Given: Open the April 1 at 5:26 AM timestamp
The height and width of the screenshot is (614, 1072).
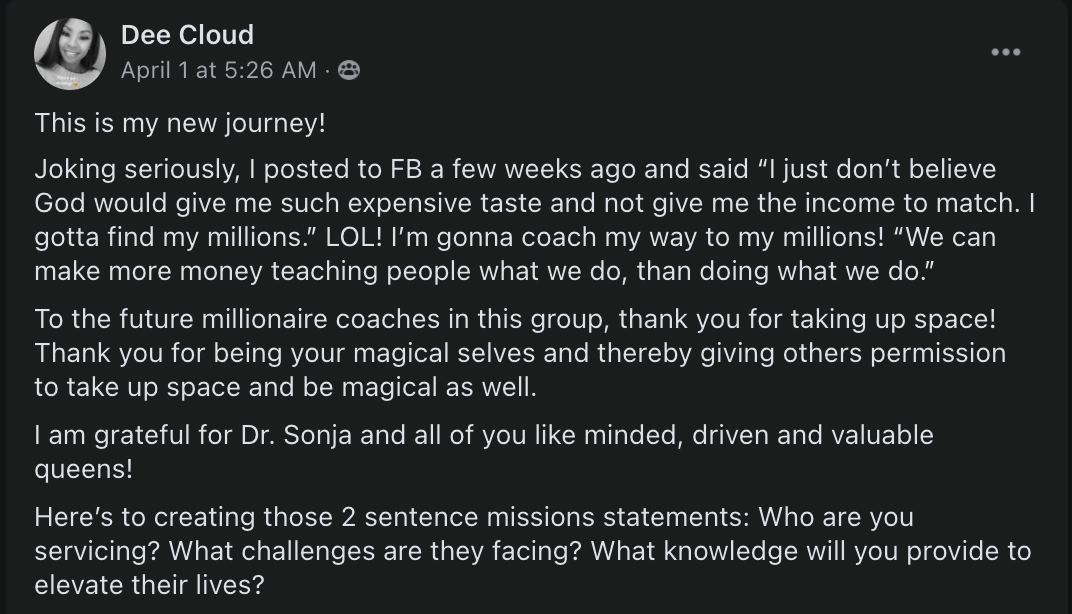Looking at the screenshot, I should (x=218, y=70).
